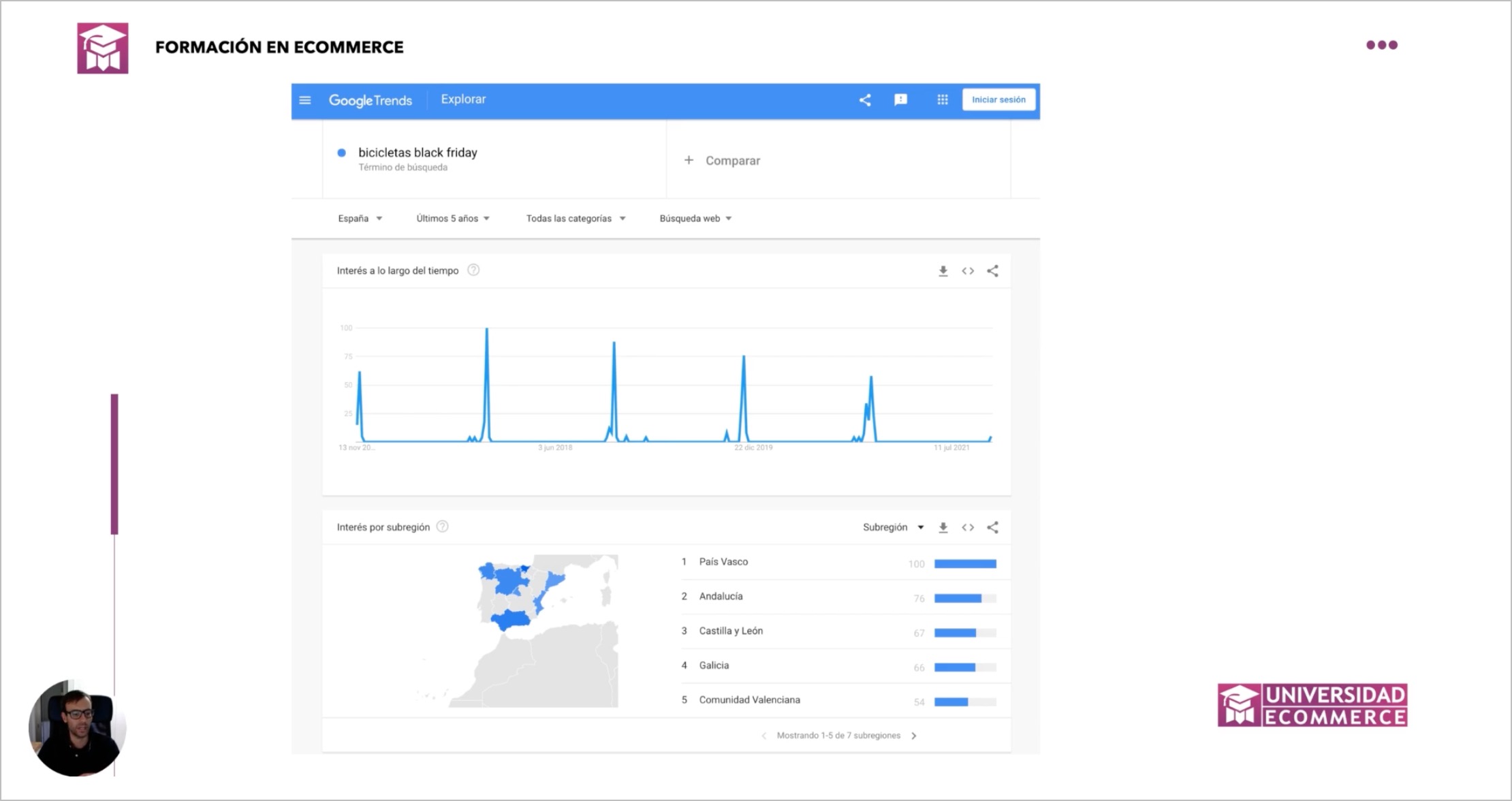The height and width of the screenshot is (801, 1512).
Task: Click the Iniciar sesión button
Action: (x=998, y=99)
